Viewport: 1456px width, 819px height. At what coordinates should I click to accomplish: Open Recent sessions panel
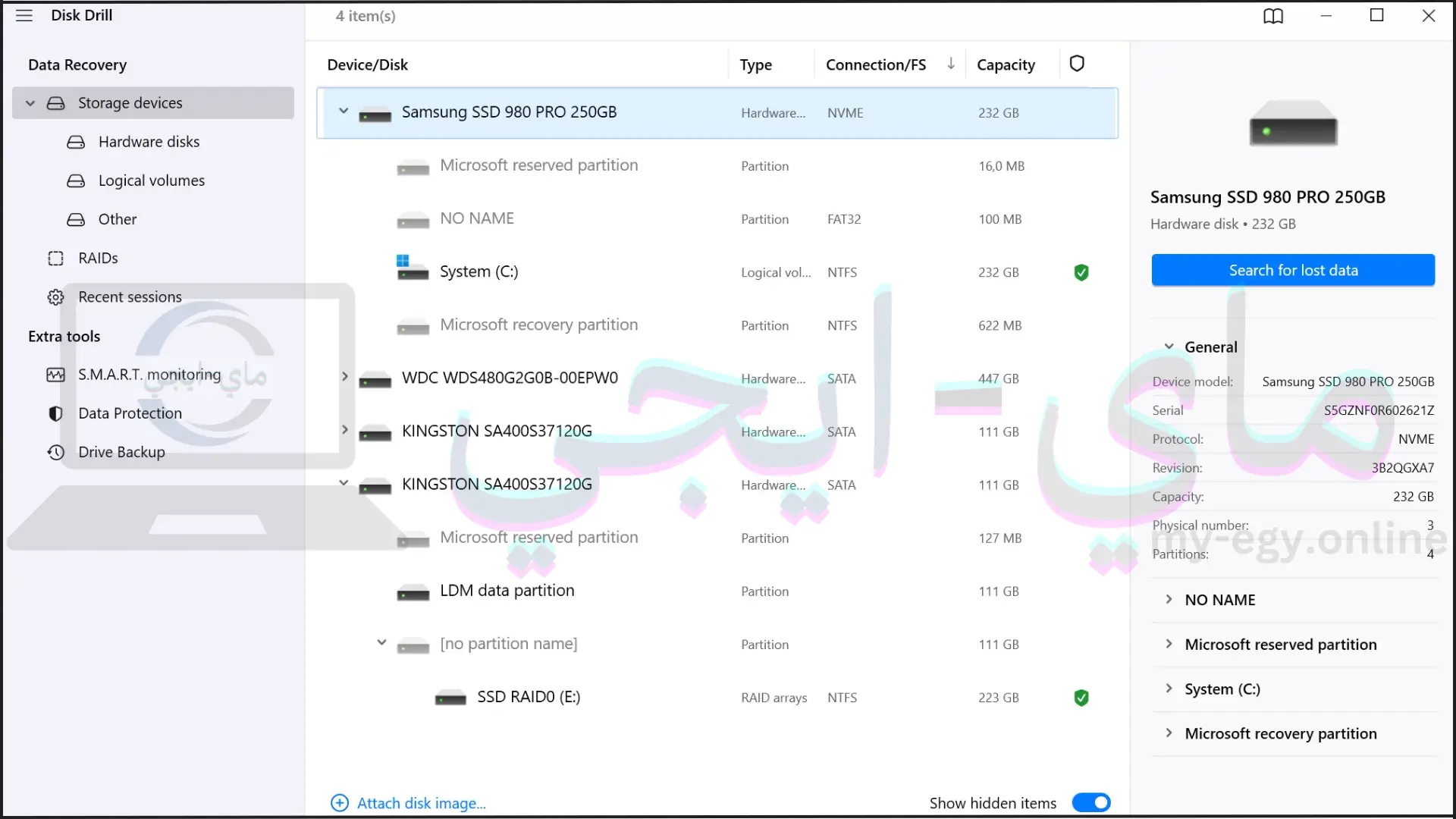tap(130, 296)
